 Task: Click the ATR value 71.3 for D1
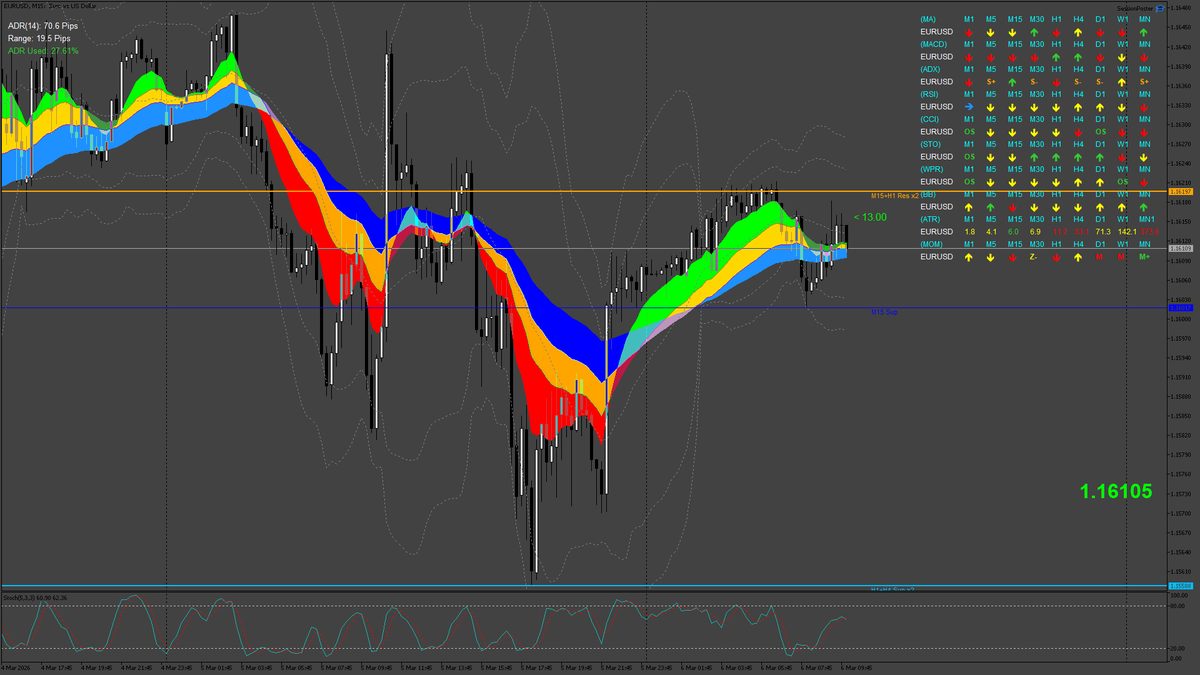pyautogui.click(x=1103, y=232)
